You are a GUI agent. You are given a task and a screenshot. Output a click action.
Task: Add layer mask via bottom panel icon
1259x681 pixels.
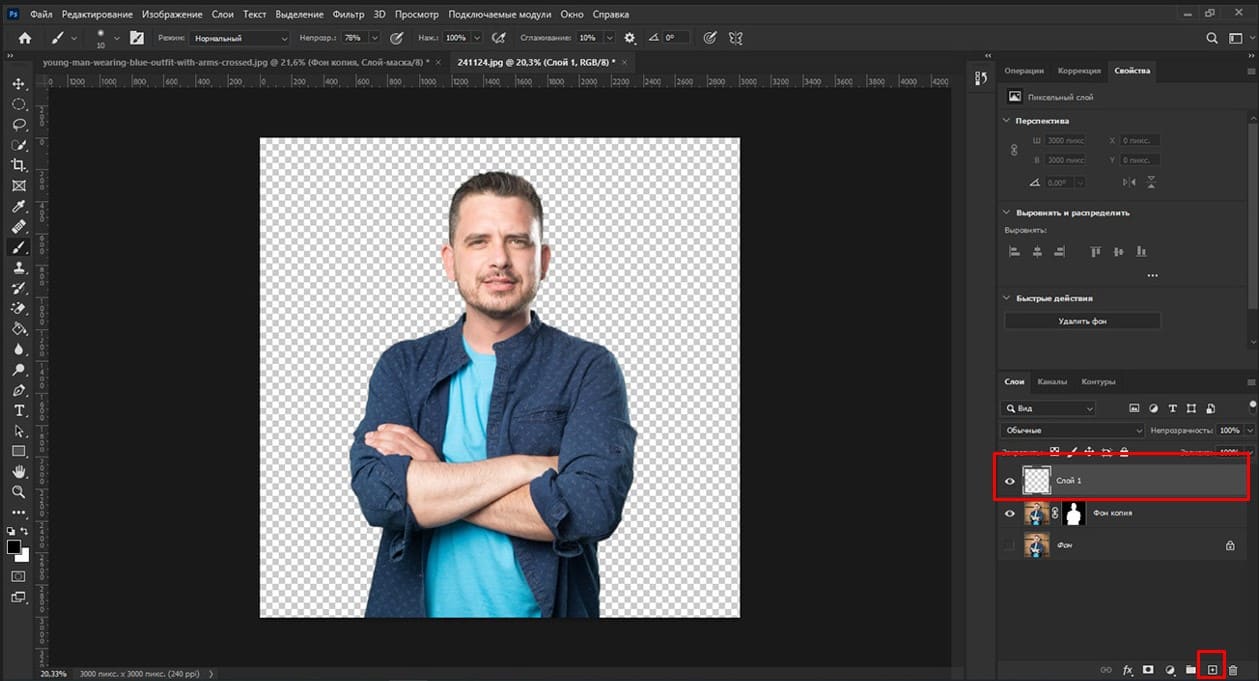tap(1148, 669)
